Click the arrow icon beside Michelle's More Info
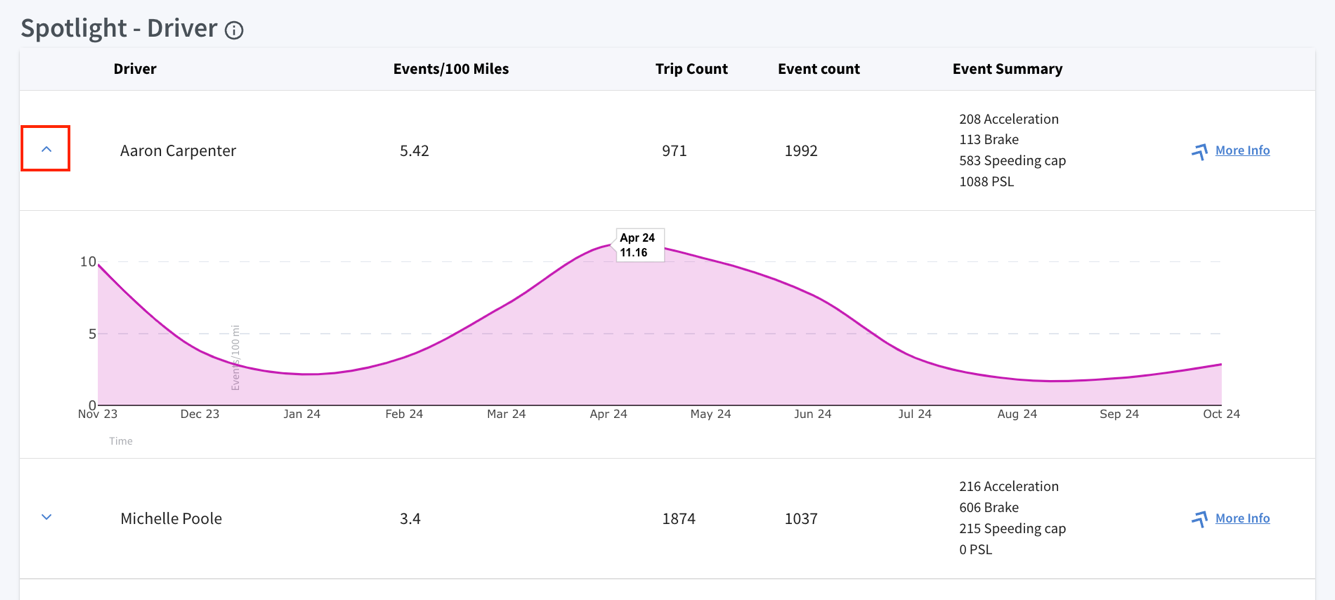The height and width of the screenshot is (600, 1335). [x=1199, y=519]
